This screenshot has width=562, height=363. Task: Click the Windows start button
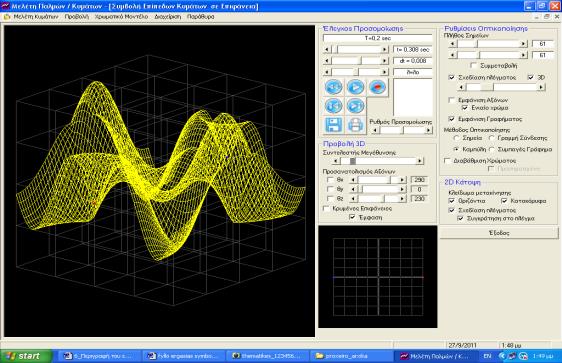pos(26,356)
